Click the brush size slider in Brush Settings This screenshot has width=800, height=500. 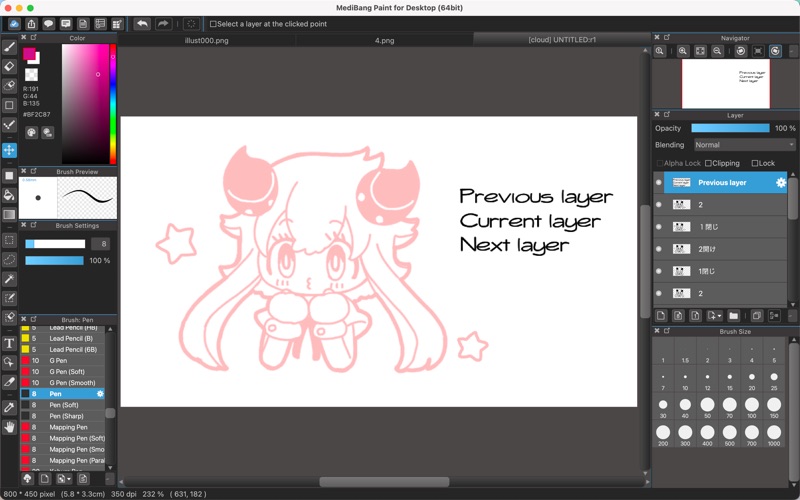[55, 244]
